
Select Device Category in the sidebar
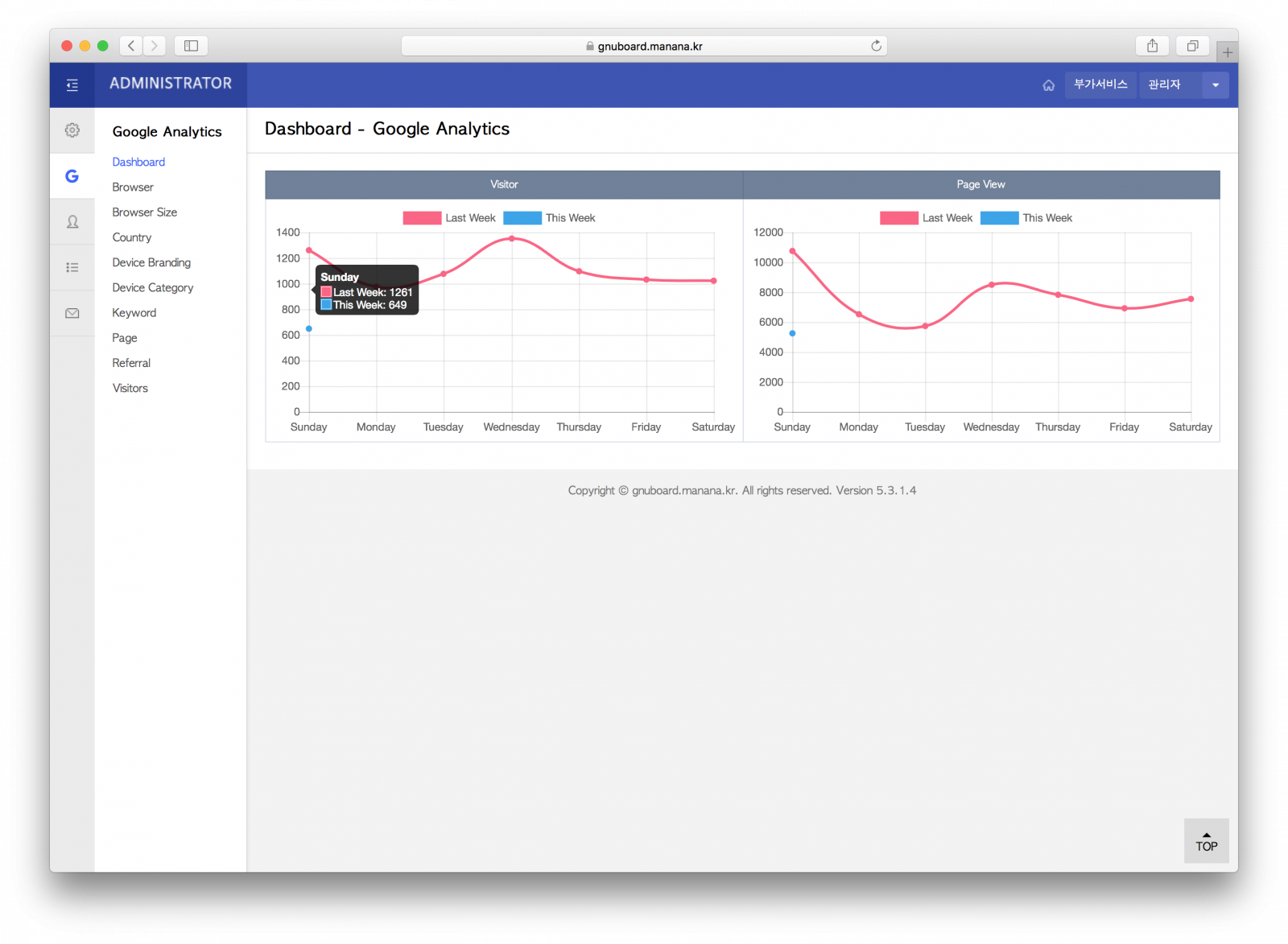(153, 287)
